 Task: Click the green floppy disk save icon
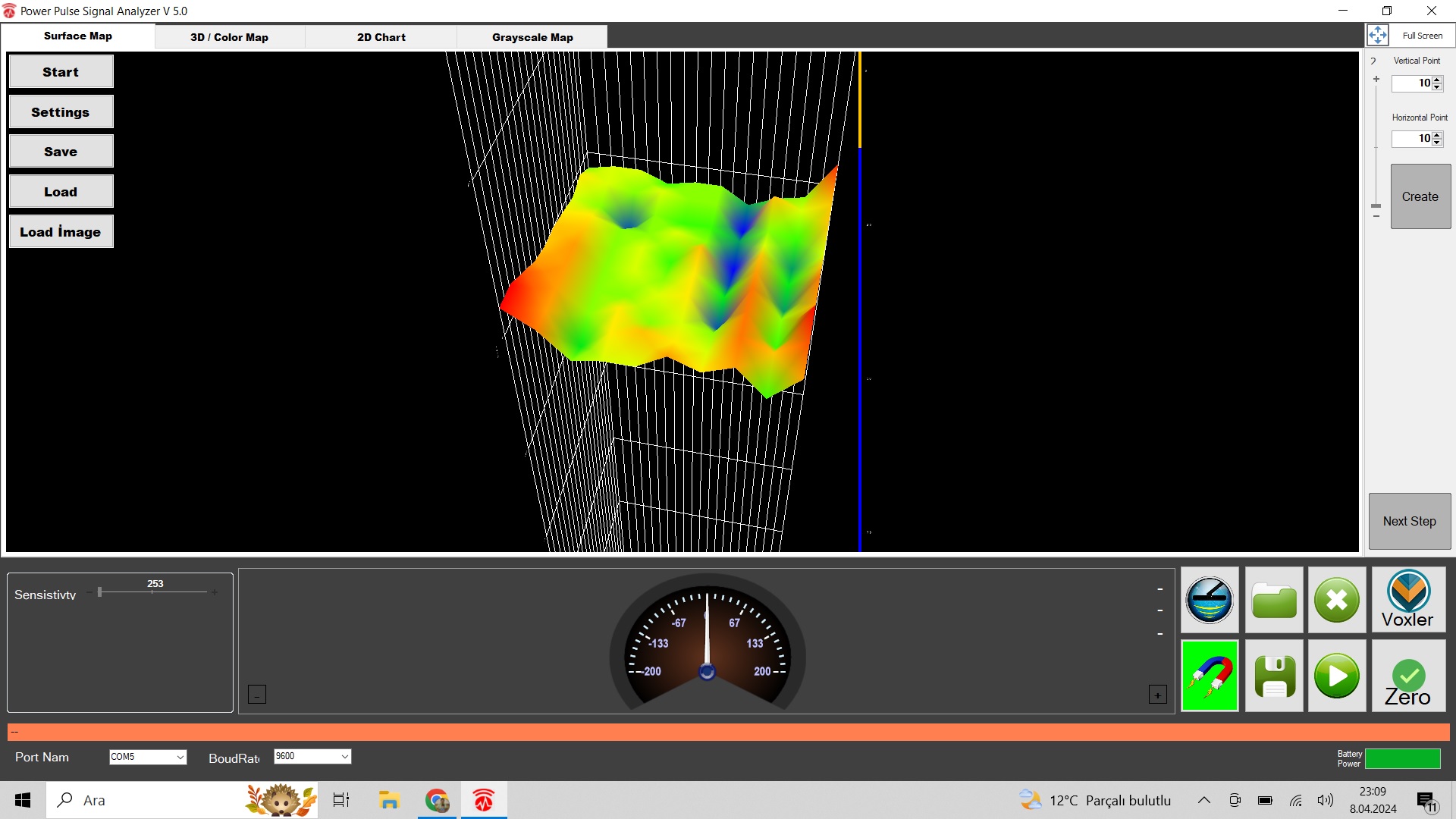tap(1274, 675)
